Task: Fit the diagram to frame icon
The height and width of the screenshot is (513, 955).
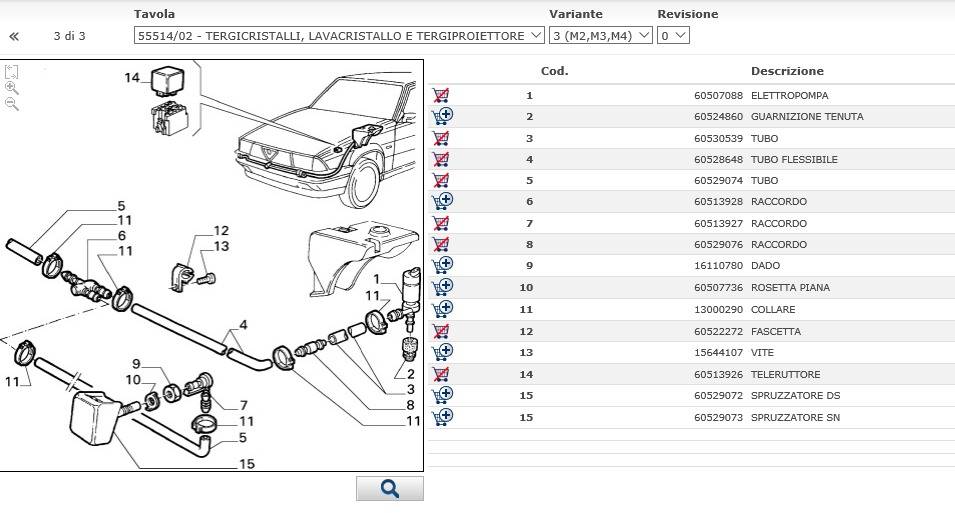Action: coord(12,72)
